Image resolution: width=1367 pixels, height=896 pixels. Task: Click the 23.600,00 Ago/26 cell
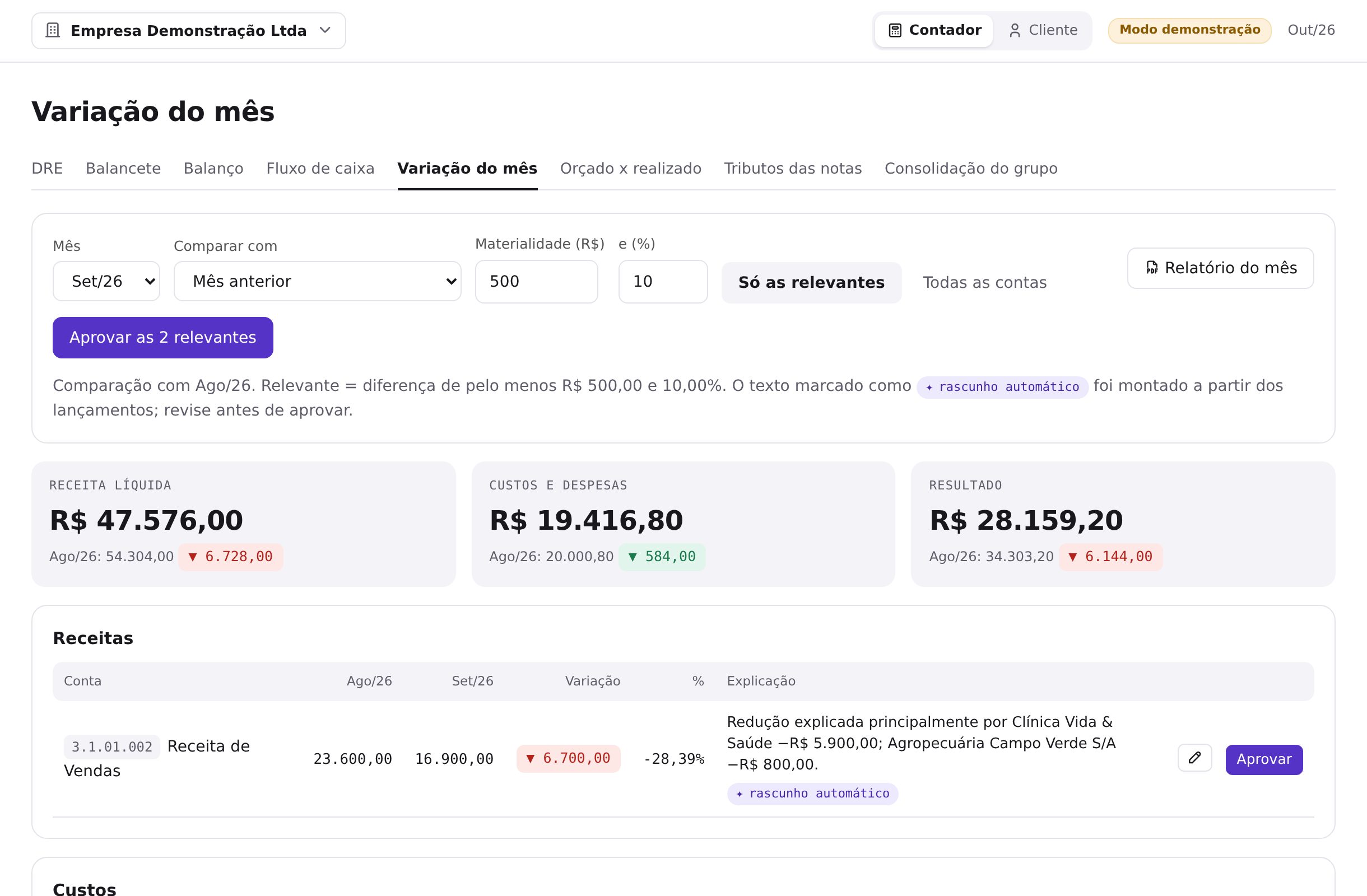click(352, 759)
